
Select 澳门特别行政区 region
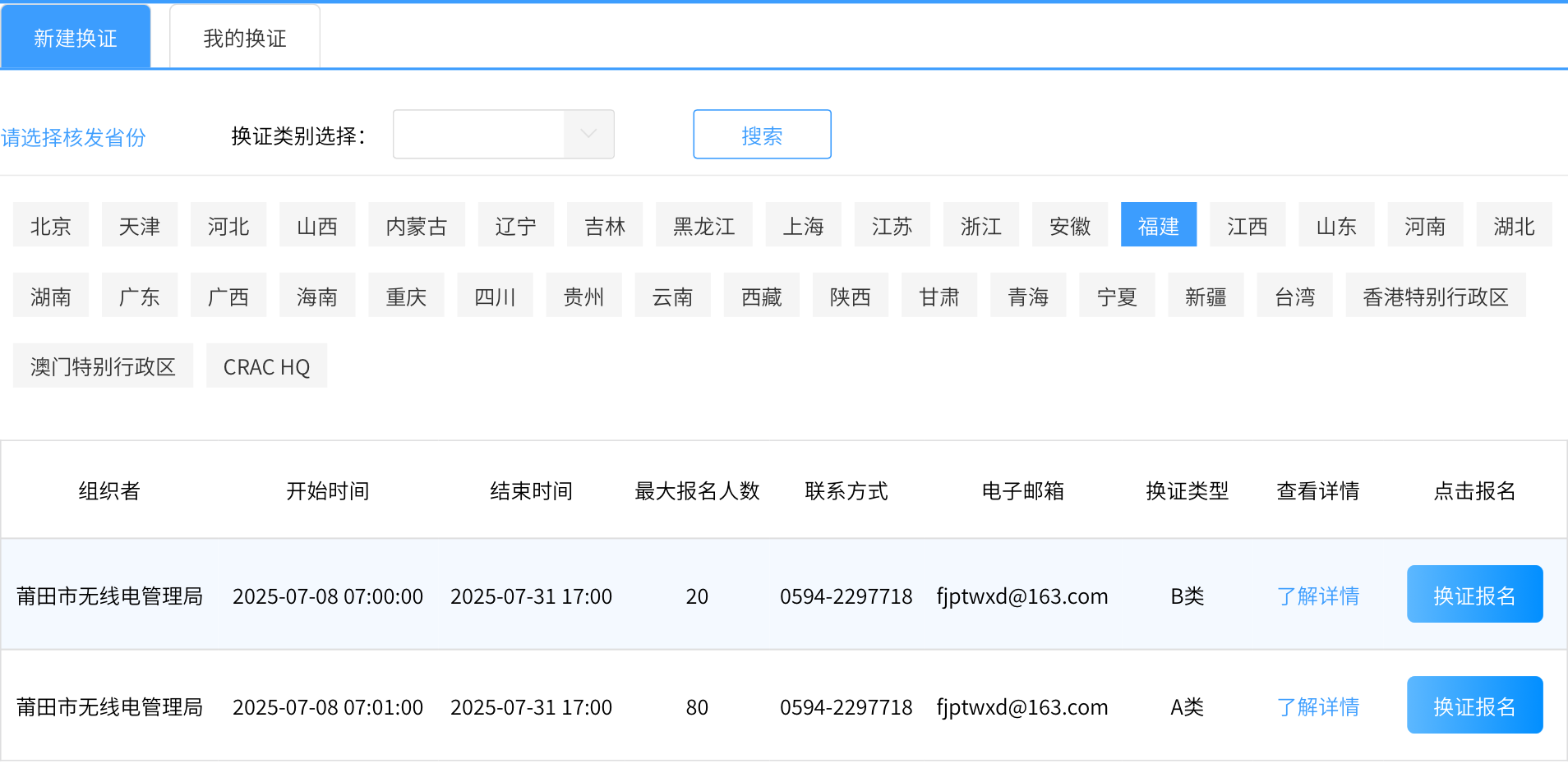(104, 366)
